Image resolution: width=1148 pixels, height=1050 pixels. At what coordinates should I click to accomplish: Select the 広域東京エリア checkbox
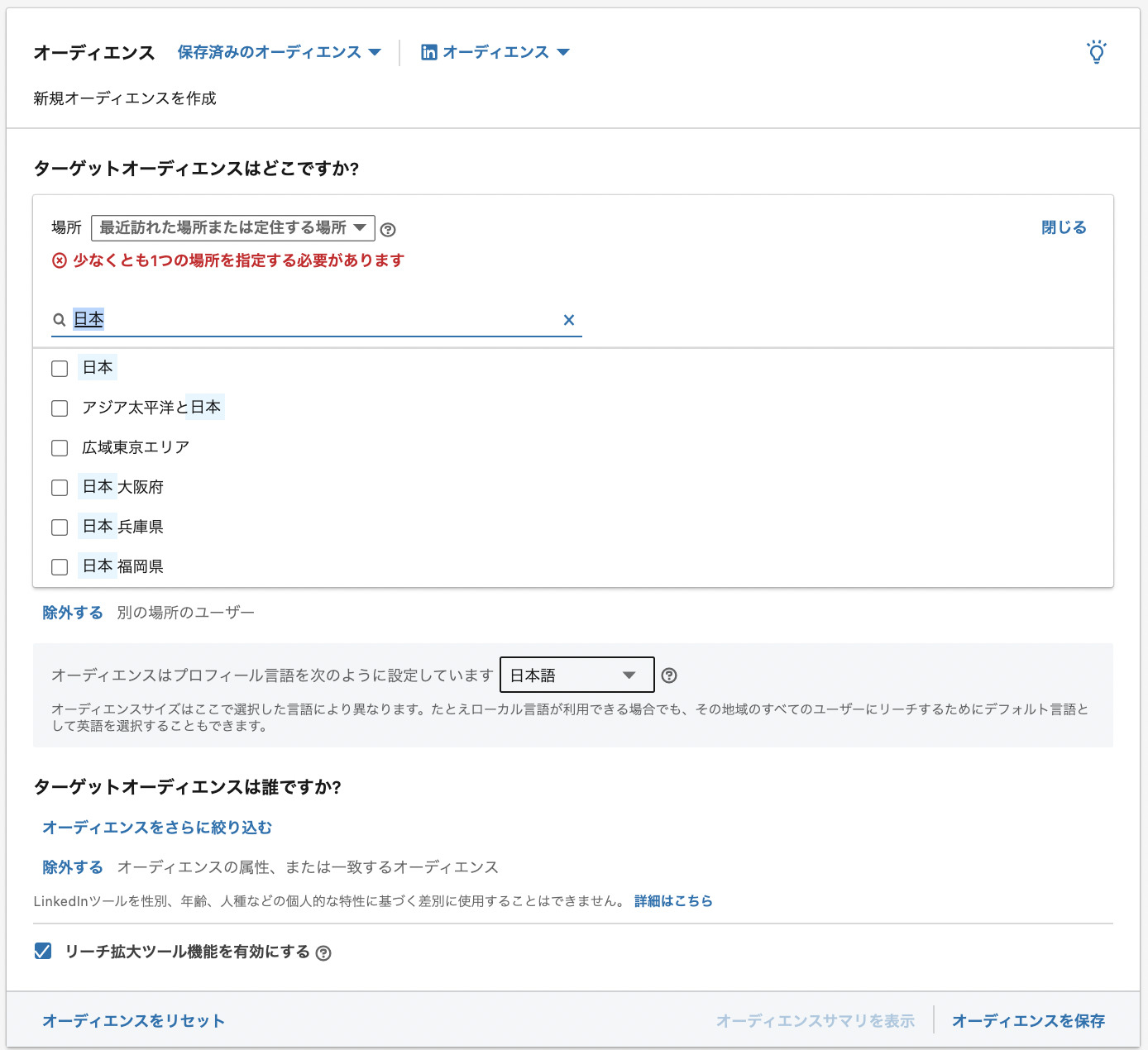point(60,448)
